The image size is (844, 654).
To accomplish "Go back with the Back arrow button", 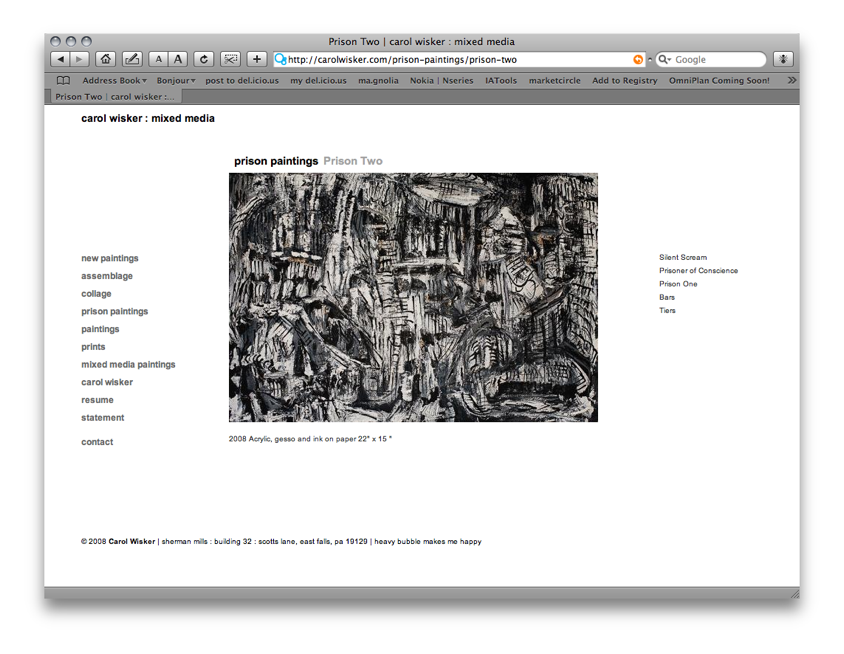I will click(60, 59).
